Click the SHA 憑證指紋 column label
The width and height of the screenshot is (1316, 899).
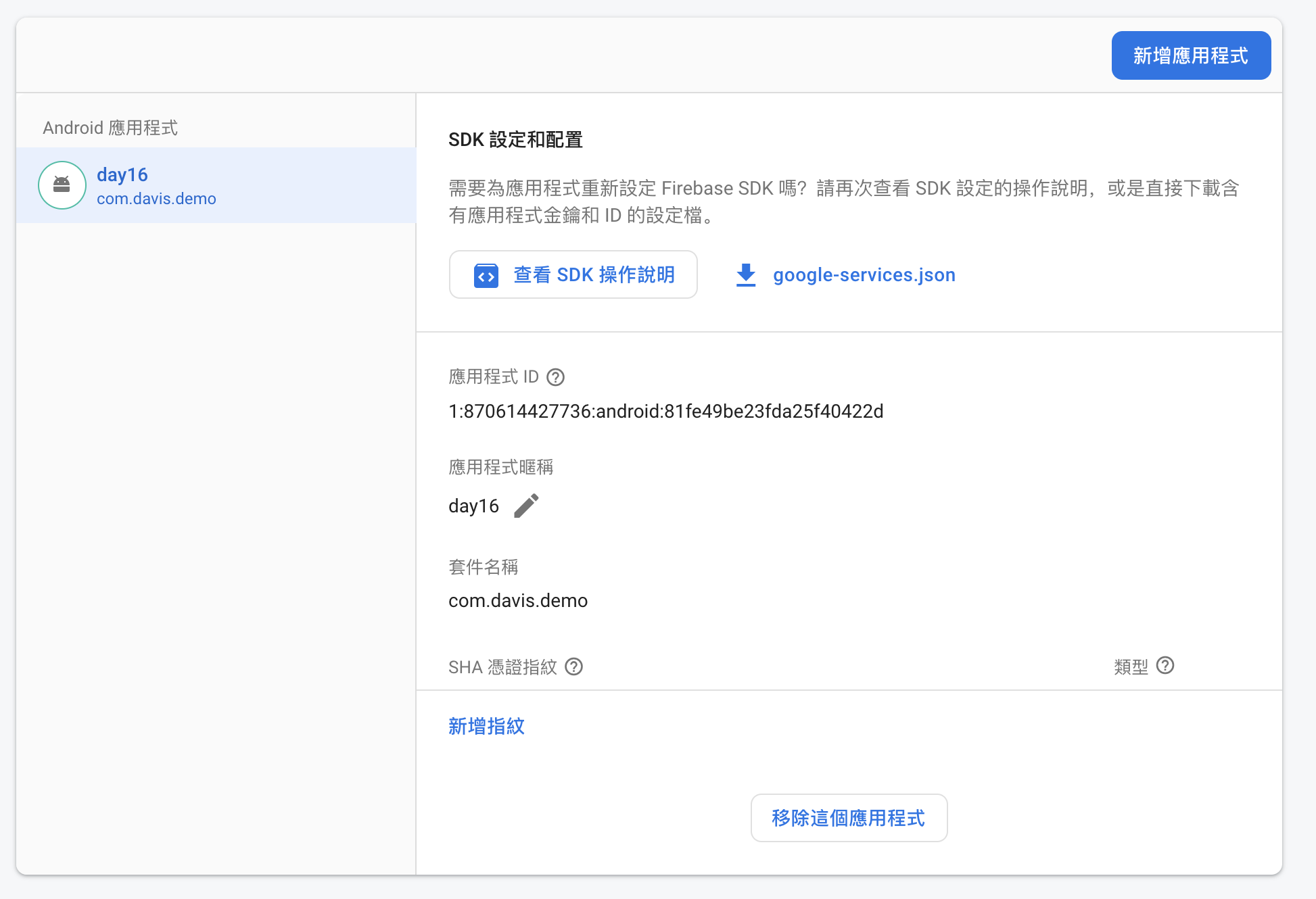pos(502,667)
